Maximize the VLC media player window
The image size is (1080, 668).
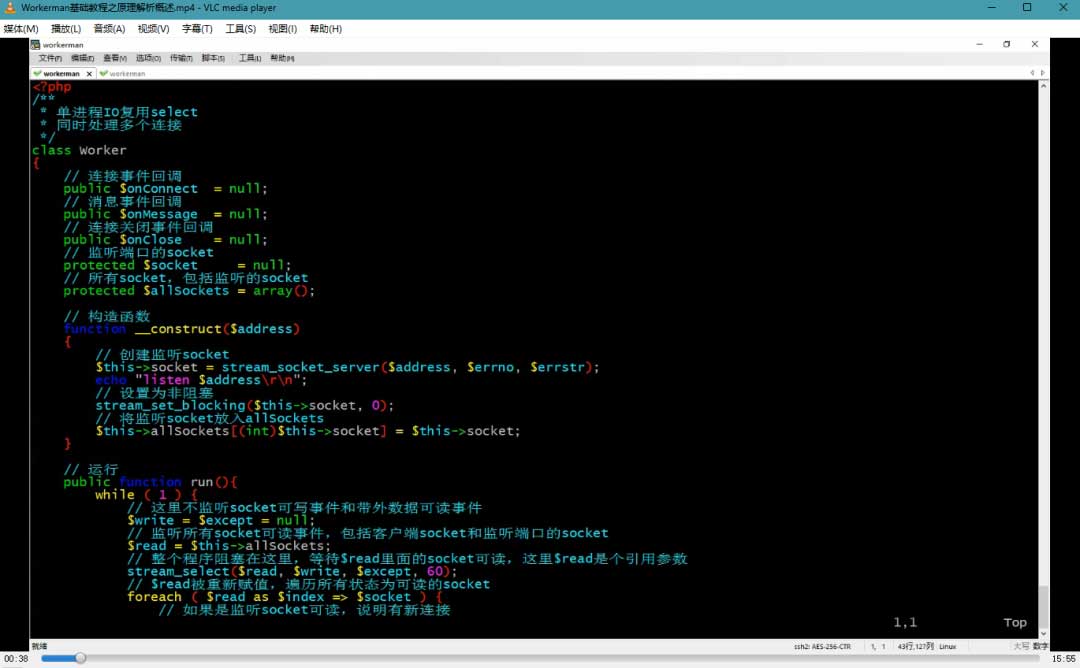point(1026,8)
